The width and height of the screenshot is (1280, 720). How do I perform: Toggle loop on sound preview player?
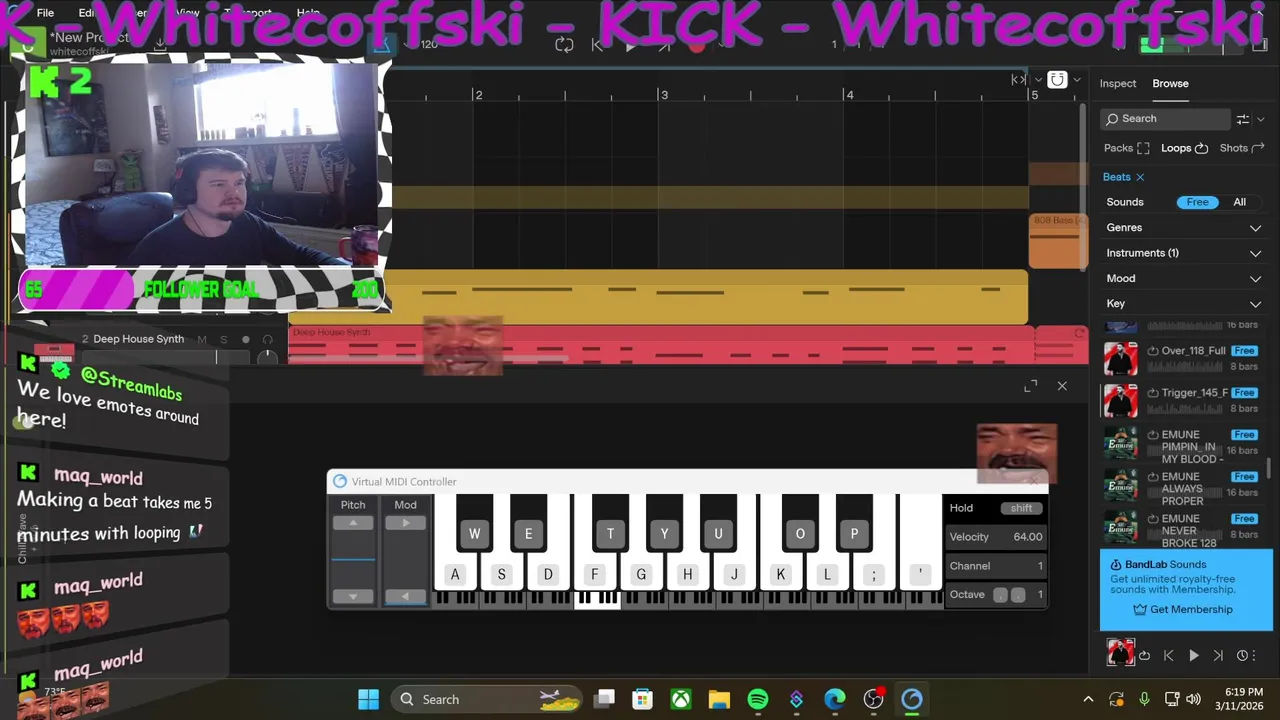(1144, 656)
